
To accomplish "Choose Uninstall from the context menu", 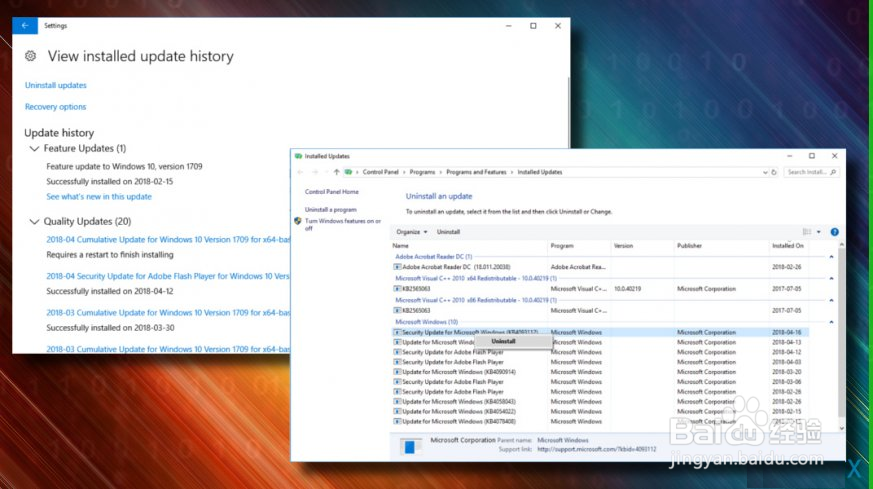I will click(x=503, y=341).
